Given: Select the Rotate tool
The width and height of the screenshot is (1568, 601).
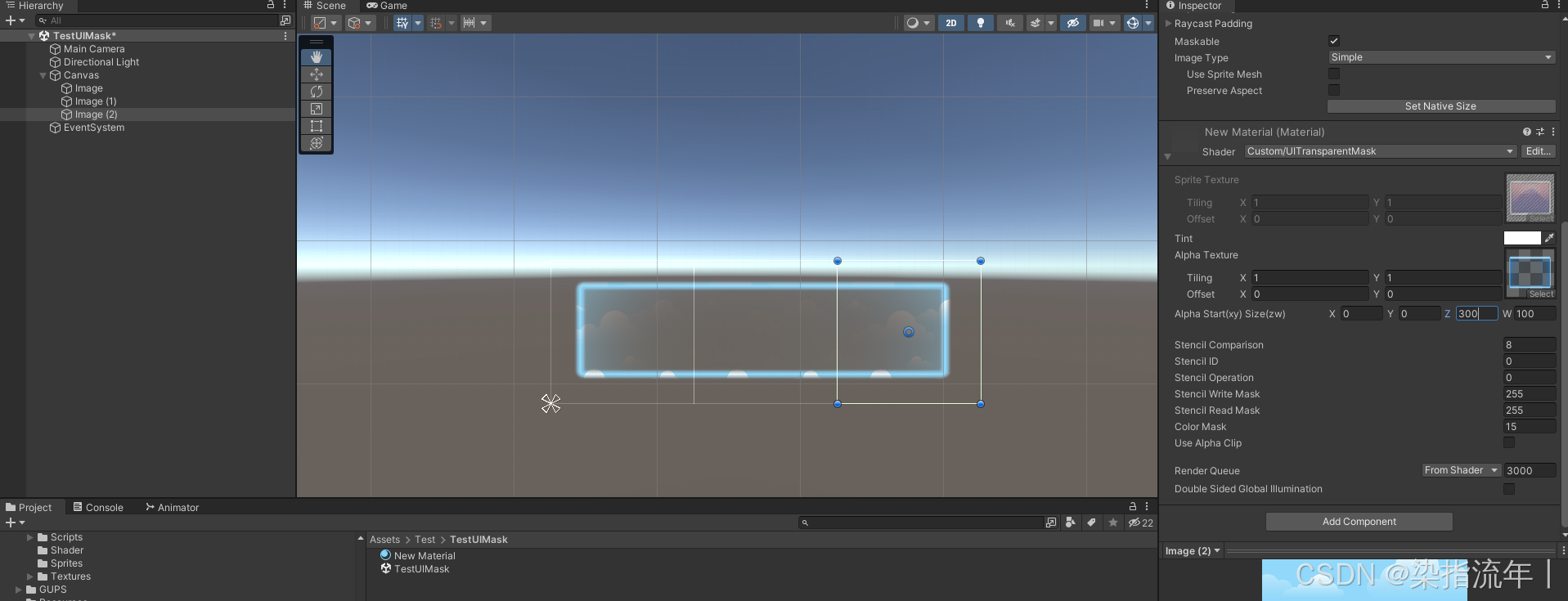Looking at the screenshot, I should coord(317,92).
